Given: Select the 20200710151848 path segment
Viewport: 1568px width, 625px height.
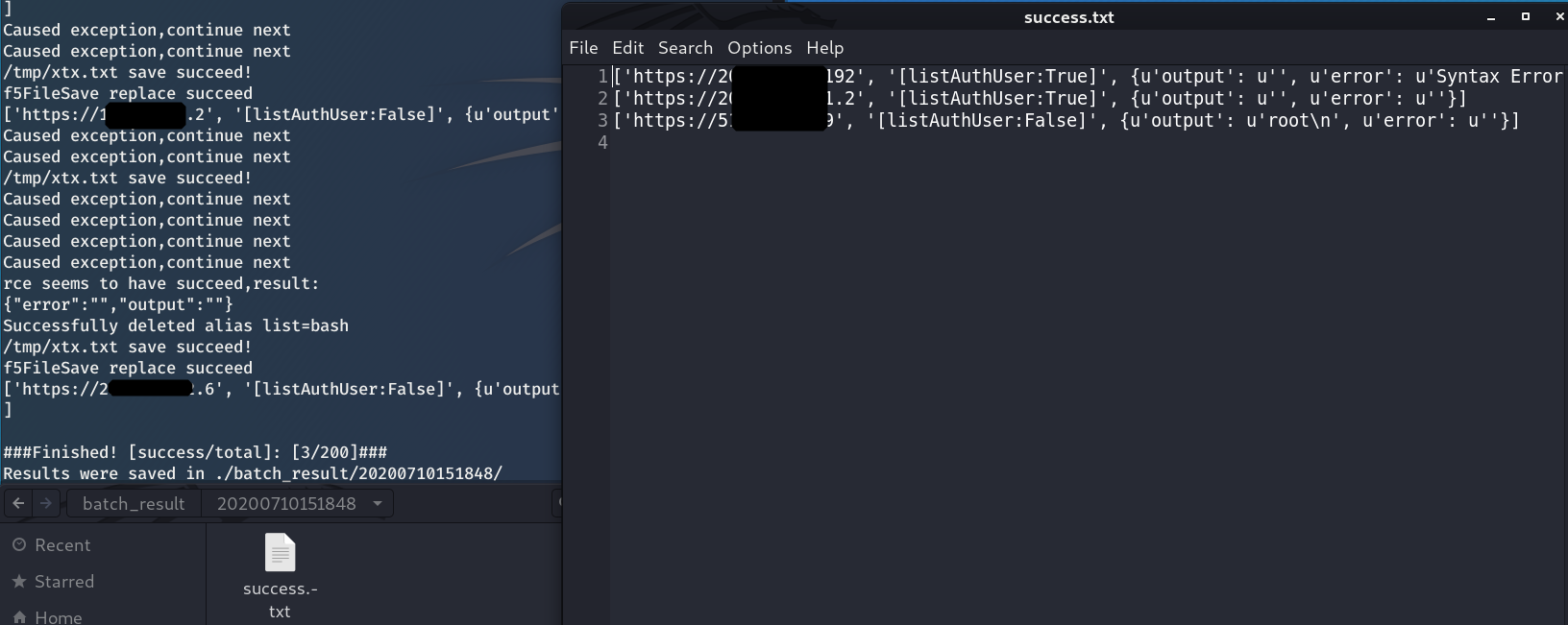Looking at the screenshot, I should (x=286, y=504).
